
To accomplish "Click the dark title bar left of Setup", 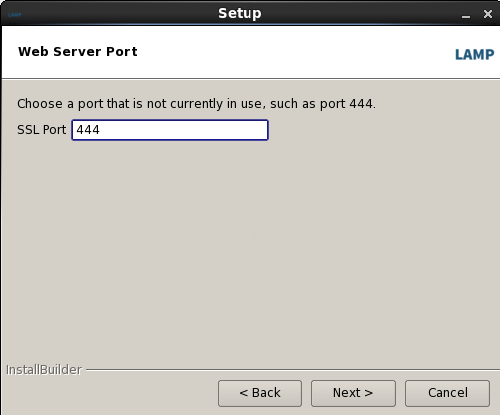I will [x=117, y=14].
